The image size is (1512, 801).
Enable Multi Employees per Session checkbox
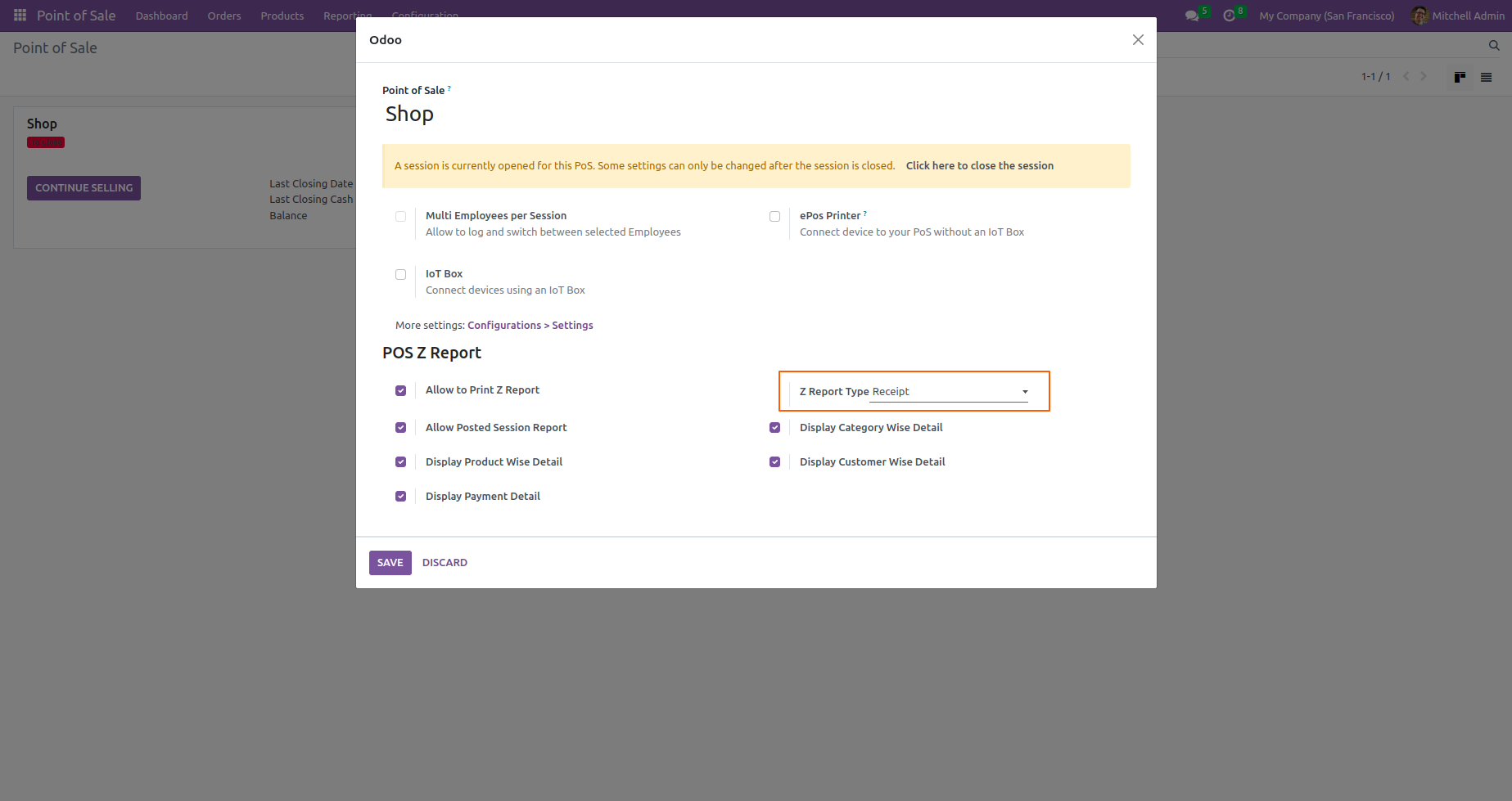click(400, 216)
